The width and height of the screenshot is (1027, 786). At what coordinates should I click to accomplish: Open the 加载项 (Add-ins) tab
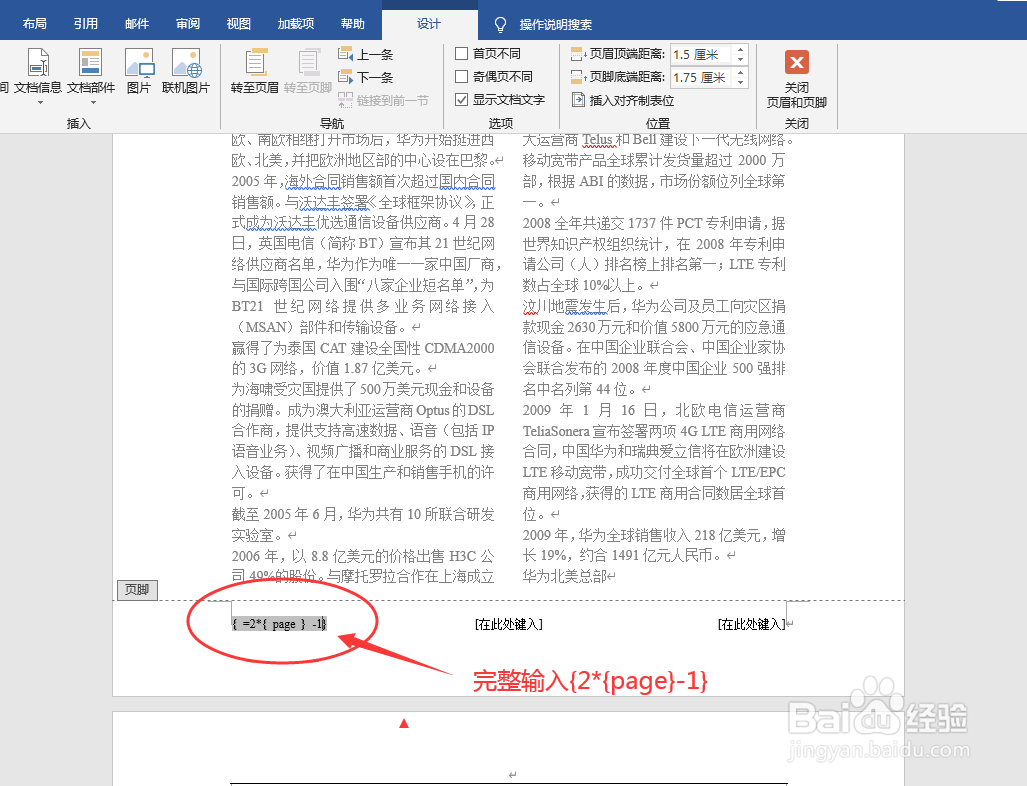(295, 24)
